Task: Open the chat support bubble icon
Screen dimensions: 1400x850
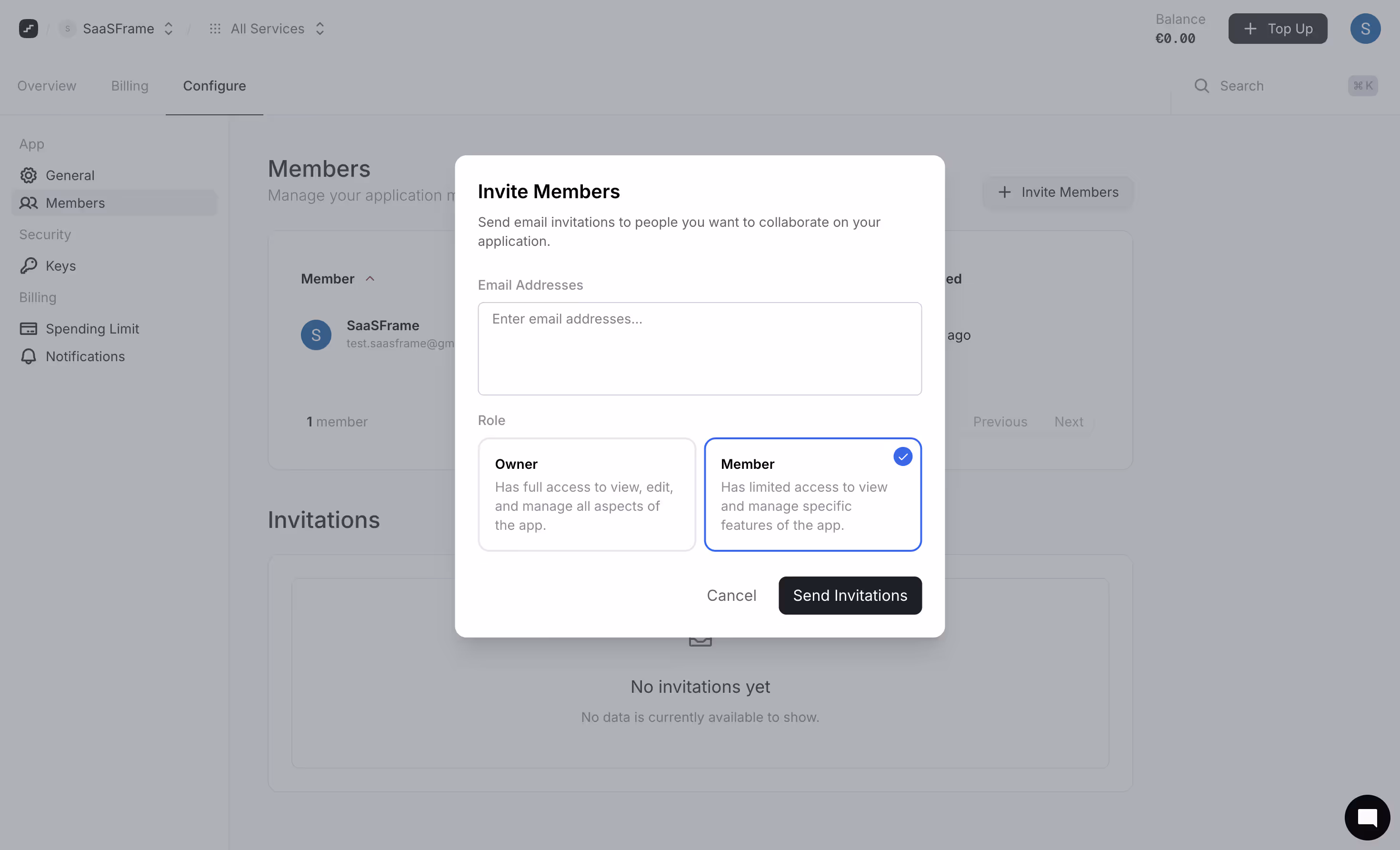Action: [x=1367, y=817]
